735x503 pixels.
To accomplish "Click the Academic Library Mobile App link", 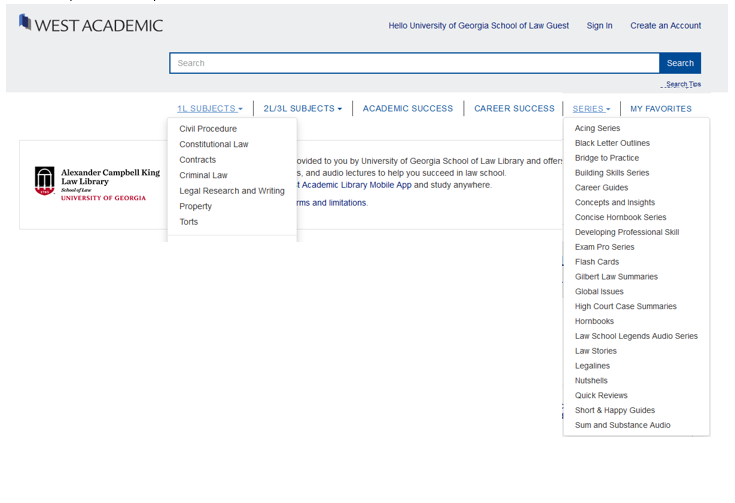I will pyautogui.click(x=355, y=185).
